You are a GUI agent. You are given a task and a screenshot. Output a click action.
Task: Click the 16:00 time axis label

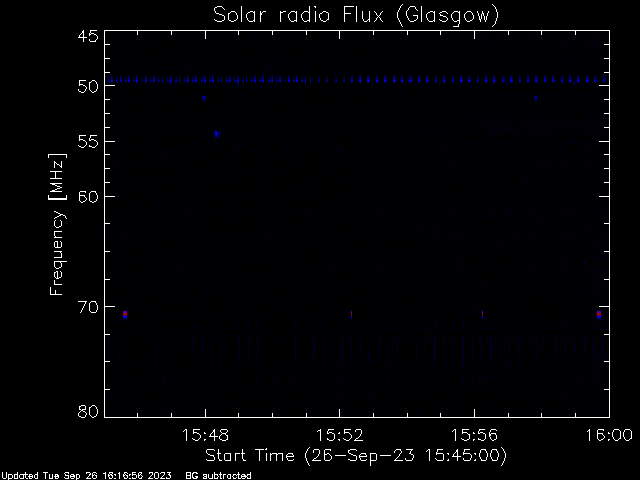(x=609, y=435)
